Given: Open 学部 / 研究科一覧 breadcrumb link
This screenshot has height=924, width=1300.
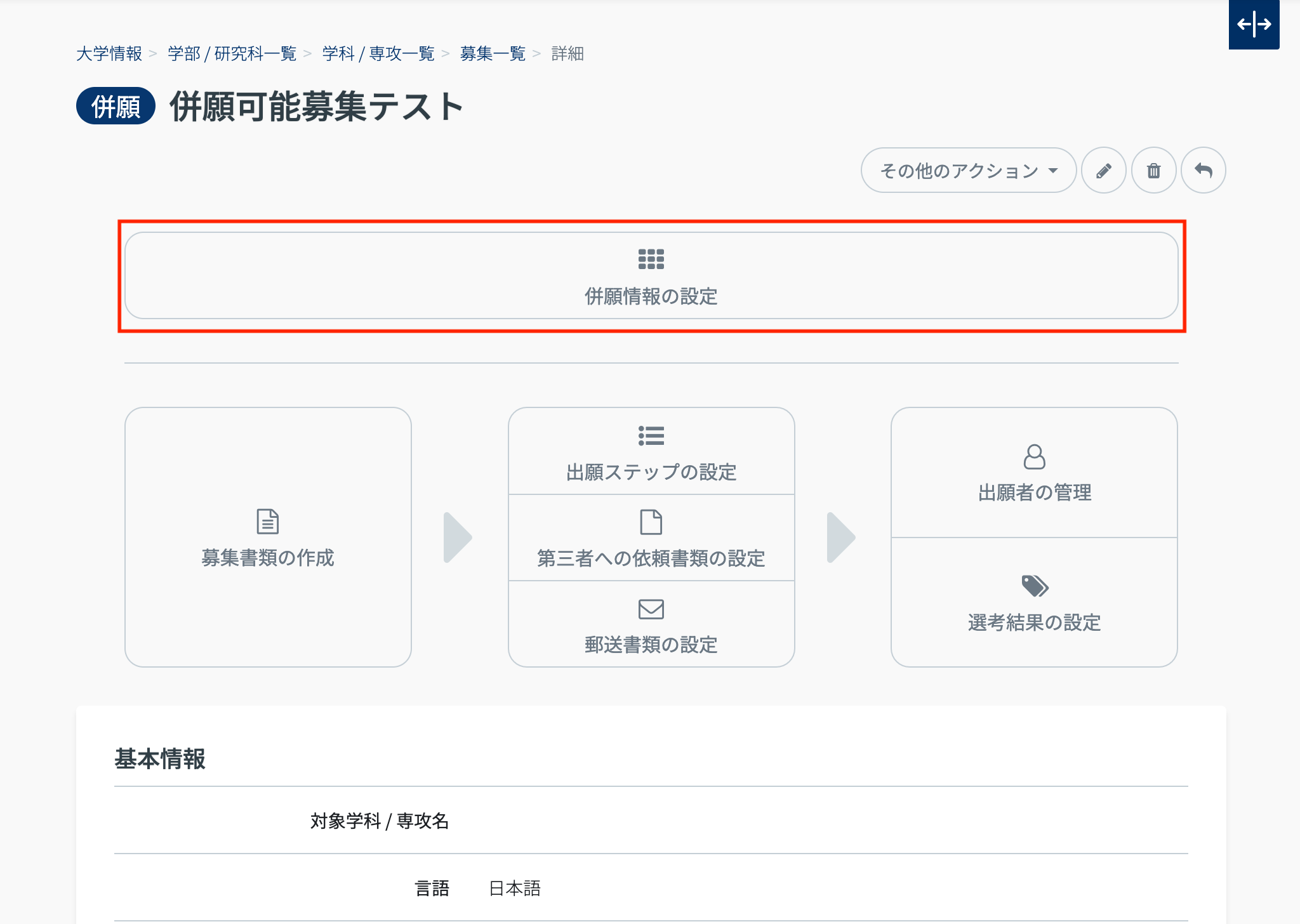Looking at the screenshot, I should [x=232, y=54].
